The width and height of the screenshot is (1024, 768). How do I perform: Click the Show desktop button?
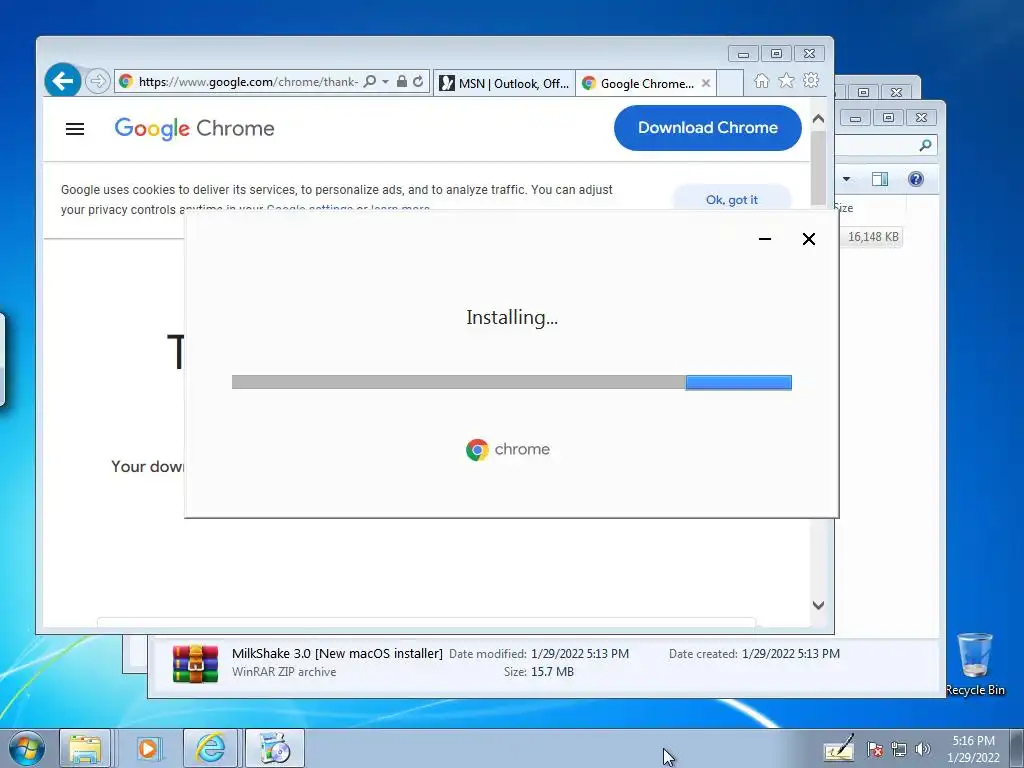coord(1017,748)
